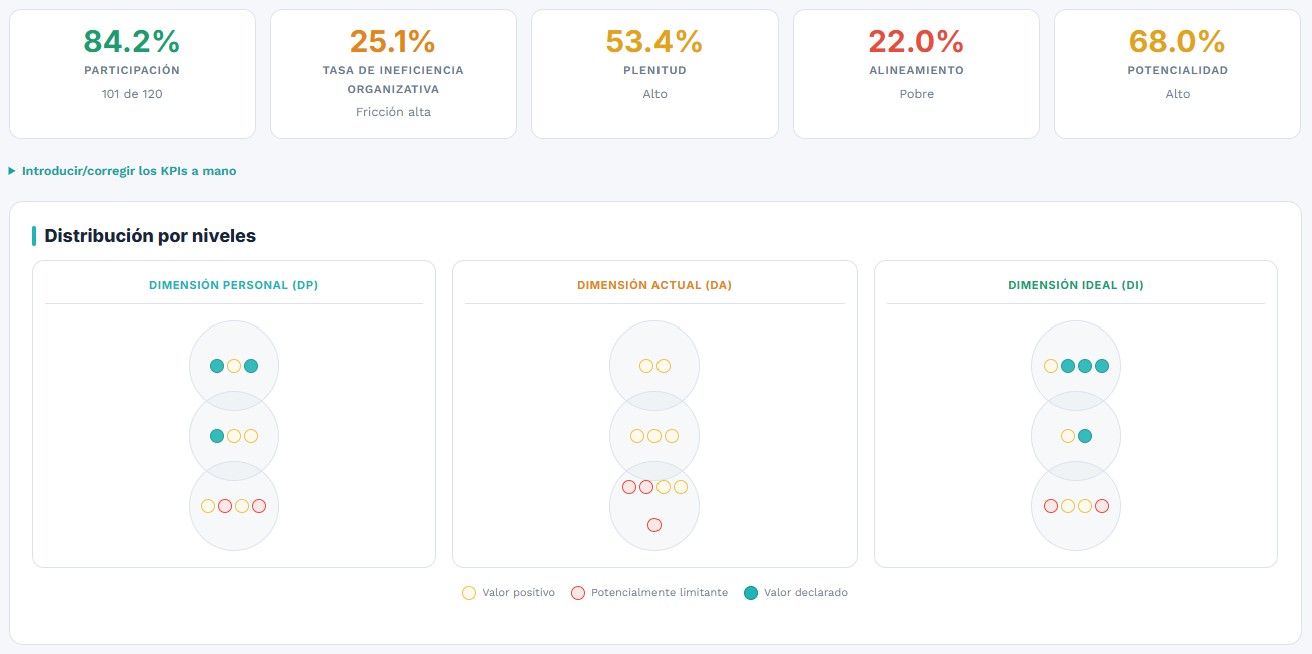Click the "Valor declarado" legend circle marker

[x=751, y=593]
